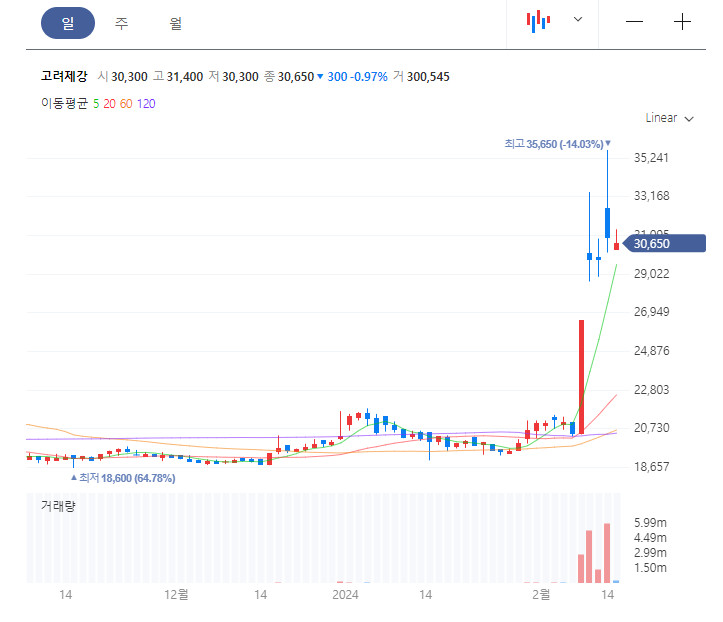Click the 이동평균 legend label
Viewport: 723px width, 622px height.
coord(64,103)
